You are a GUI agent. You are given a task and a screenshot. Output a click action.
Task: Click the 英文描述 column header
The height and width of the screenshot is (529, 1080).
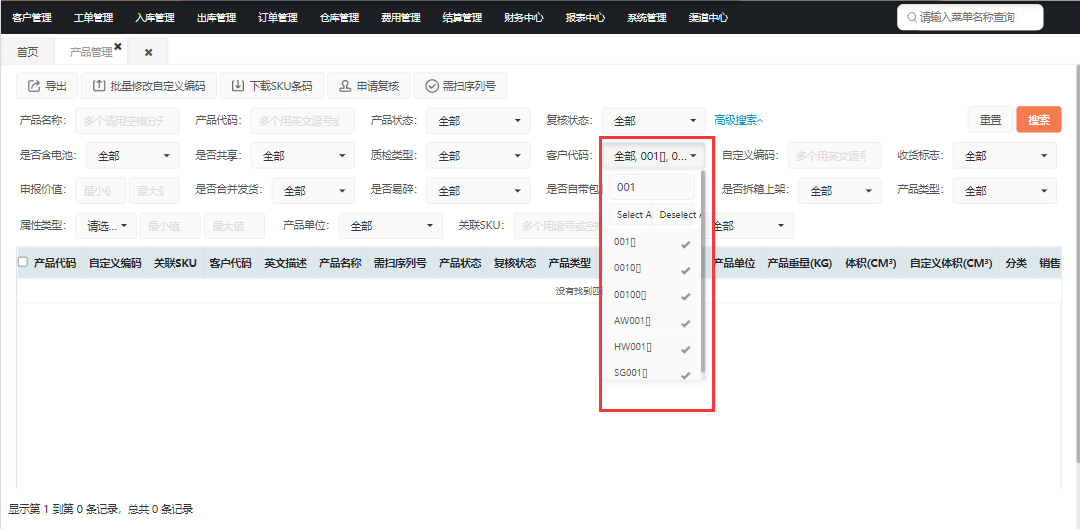285,262
